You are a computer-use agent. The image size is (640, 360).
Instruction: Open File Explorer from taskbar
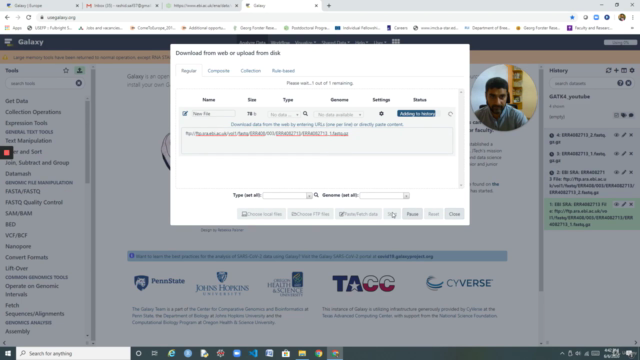click(302, 353)
